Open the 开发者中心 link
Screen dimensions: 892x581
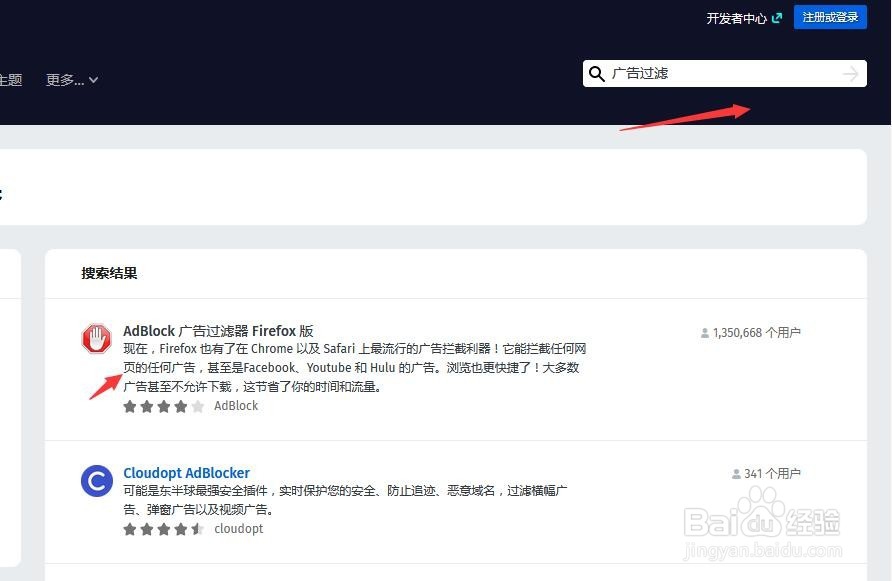pyautogui.click(x=744, y=18)
